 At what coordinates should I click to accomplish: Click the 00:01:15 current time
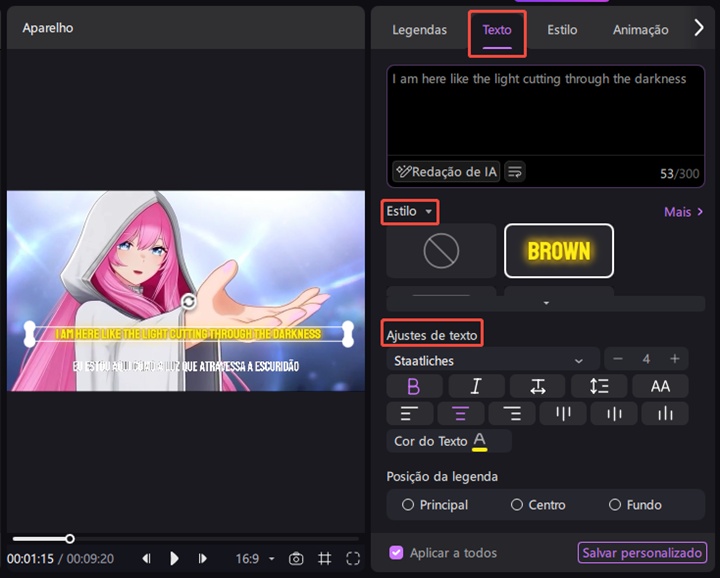(30, 559)
